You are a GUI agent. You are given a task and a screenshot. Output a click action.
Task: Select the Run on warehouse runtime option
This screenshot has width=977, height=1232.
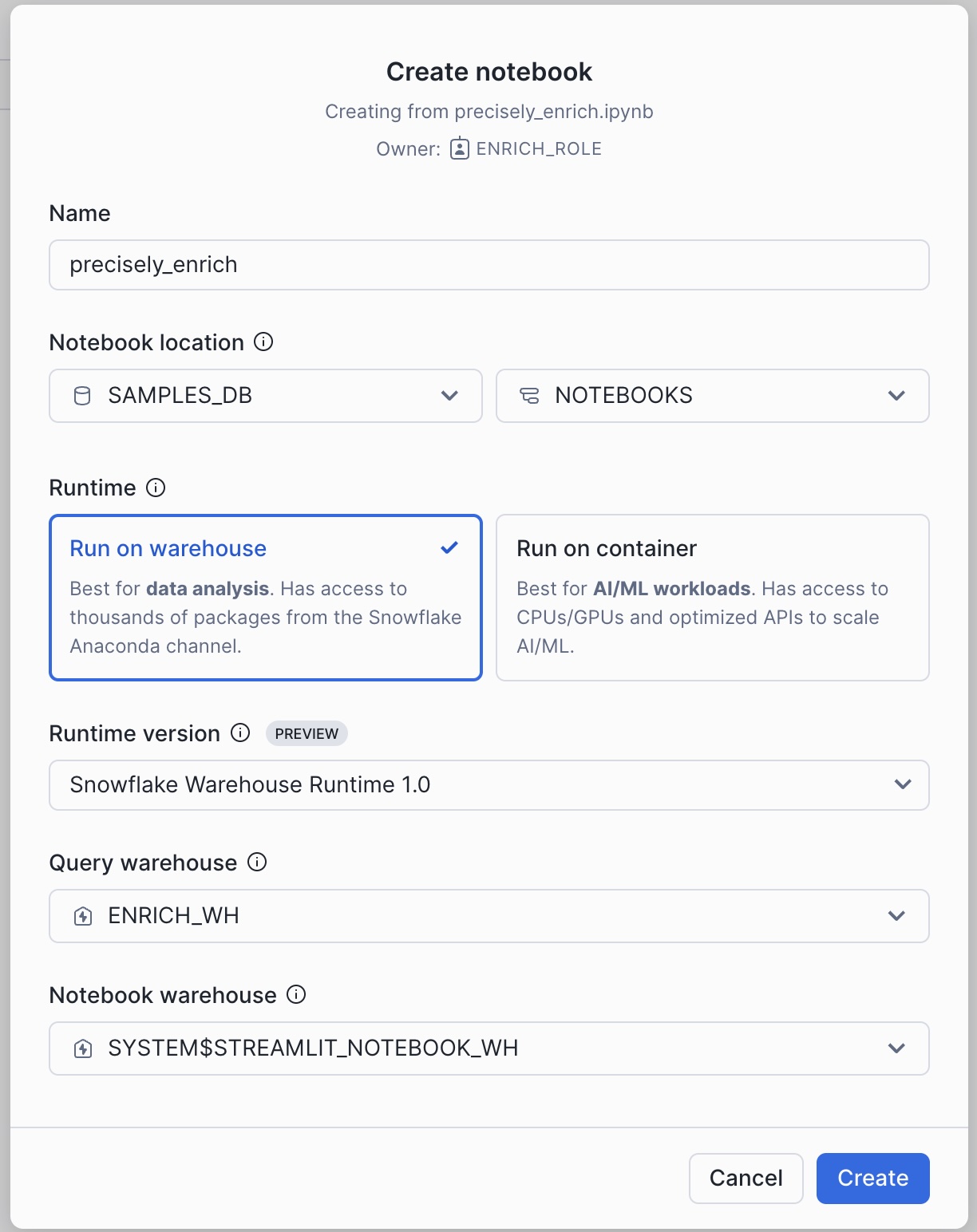(x=265, y=598)
